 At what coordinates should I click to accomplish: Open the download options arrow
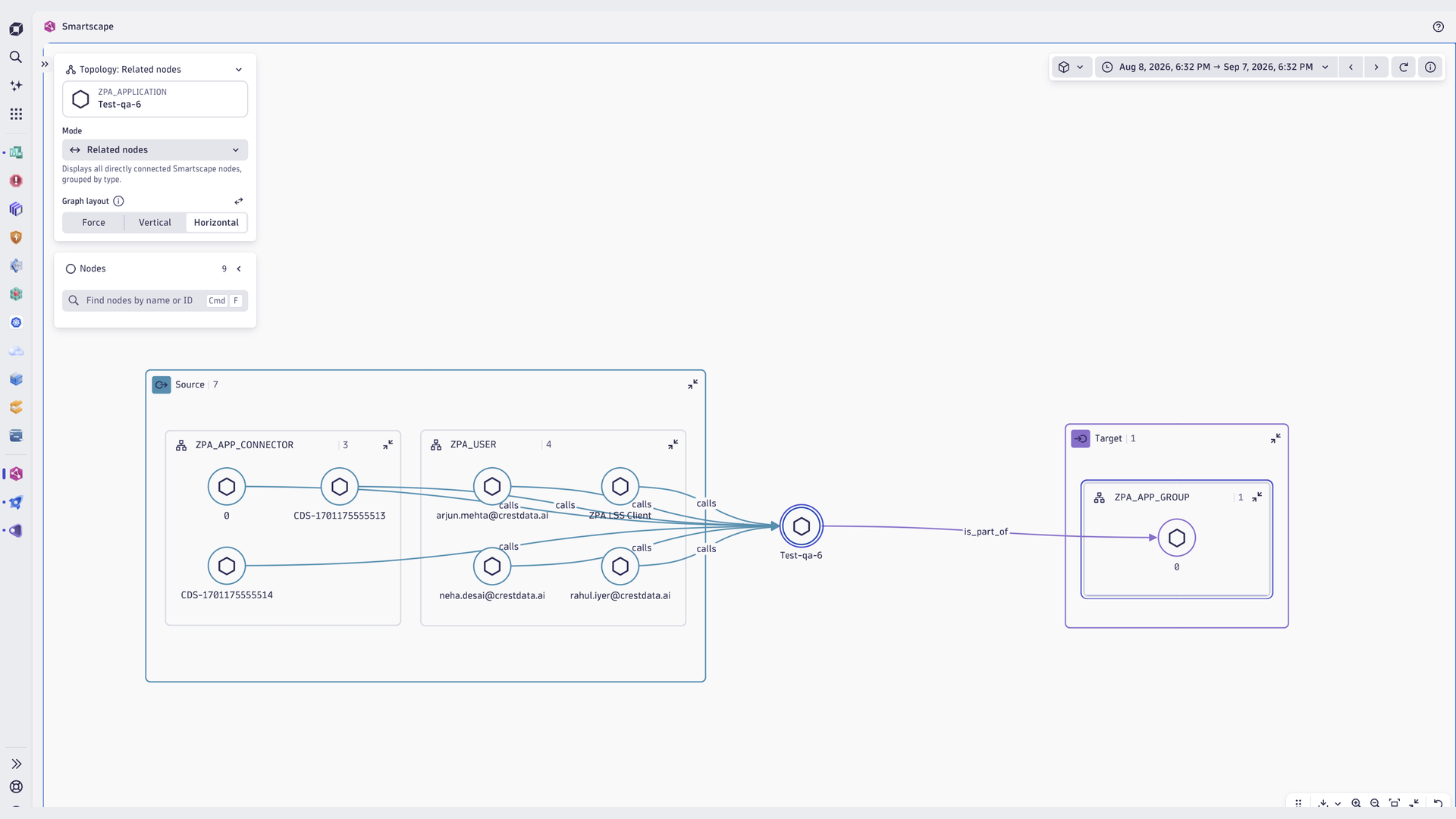coord(1338,803)
